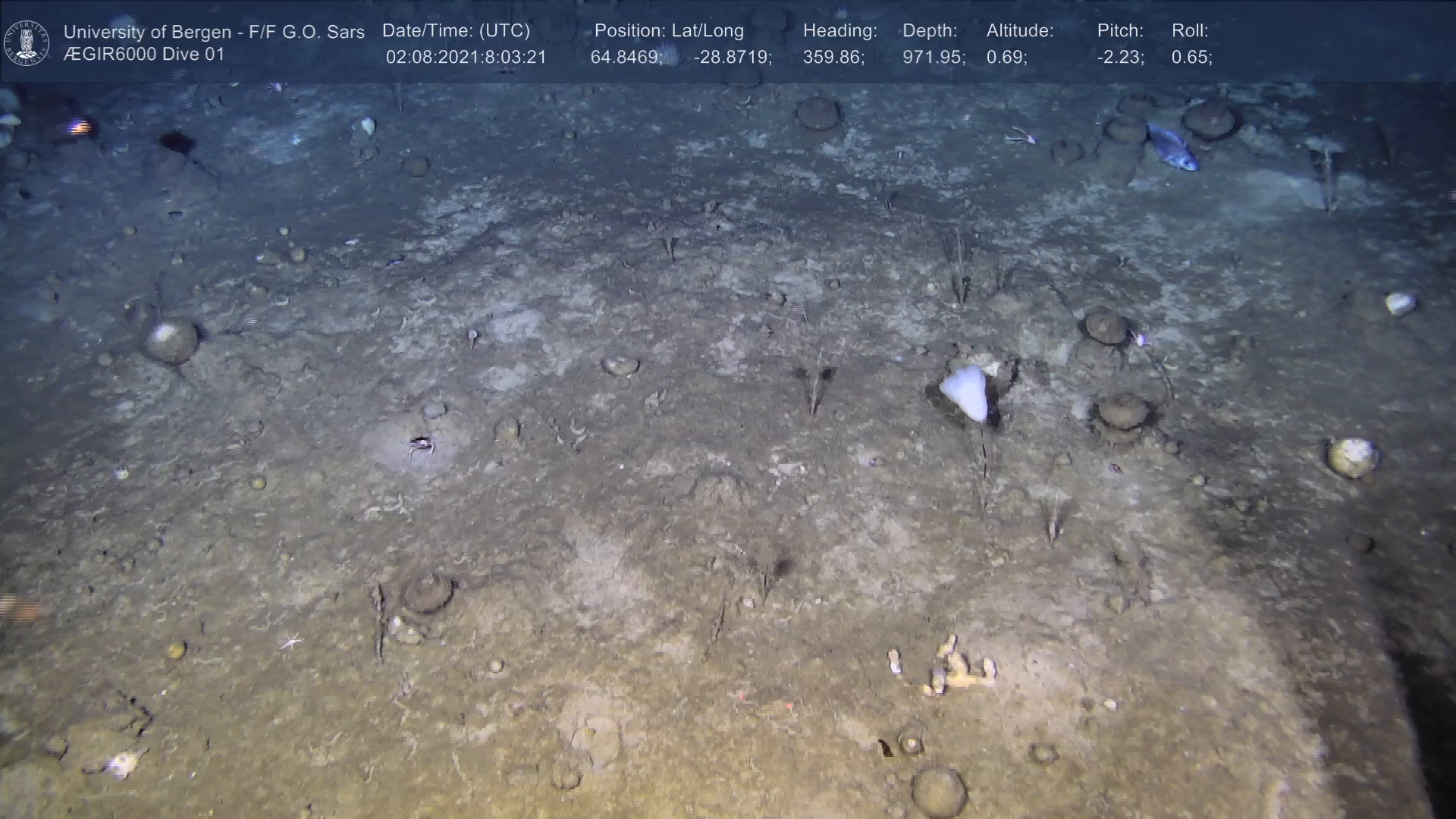Click the depth value 971.95
Image resolution: width=1456 pixels, height=819 pixels.
pos(933,58)
